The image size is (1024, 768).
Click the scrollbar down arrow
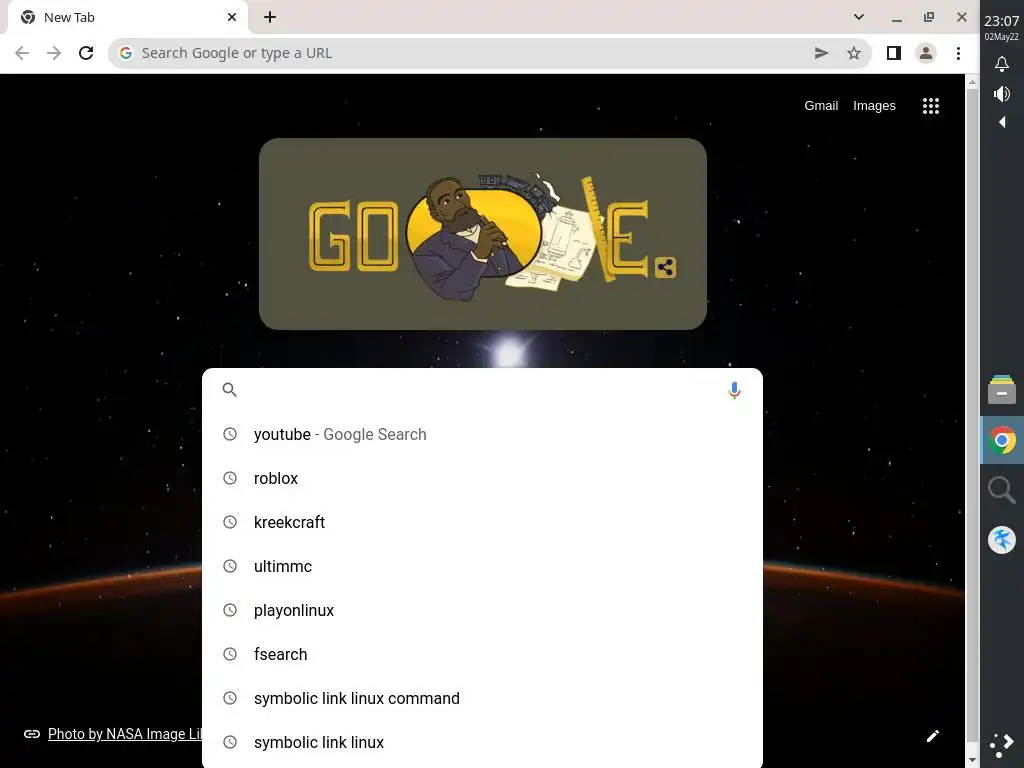coord(972,761)
